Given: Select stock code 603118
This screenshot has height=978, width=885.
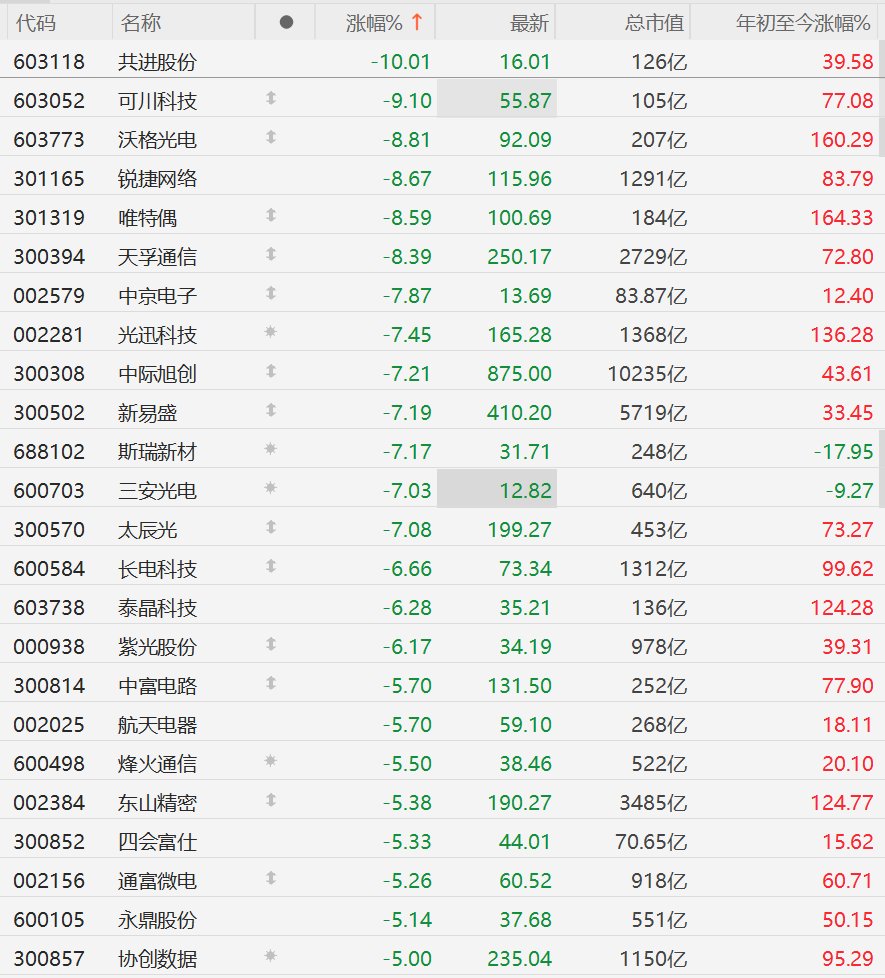Looking at the screenshot, I should [49, 62].
